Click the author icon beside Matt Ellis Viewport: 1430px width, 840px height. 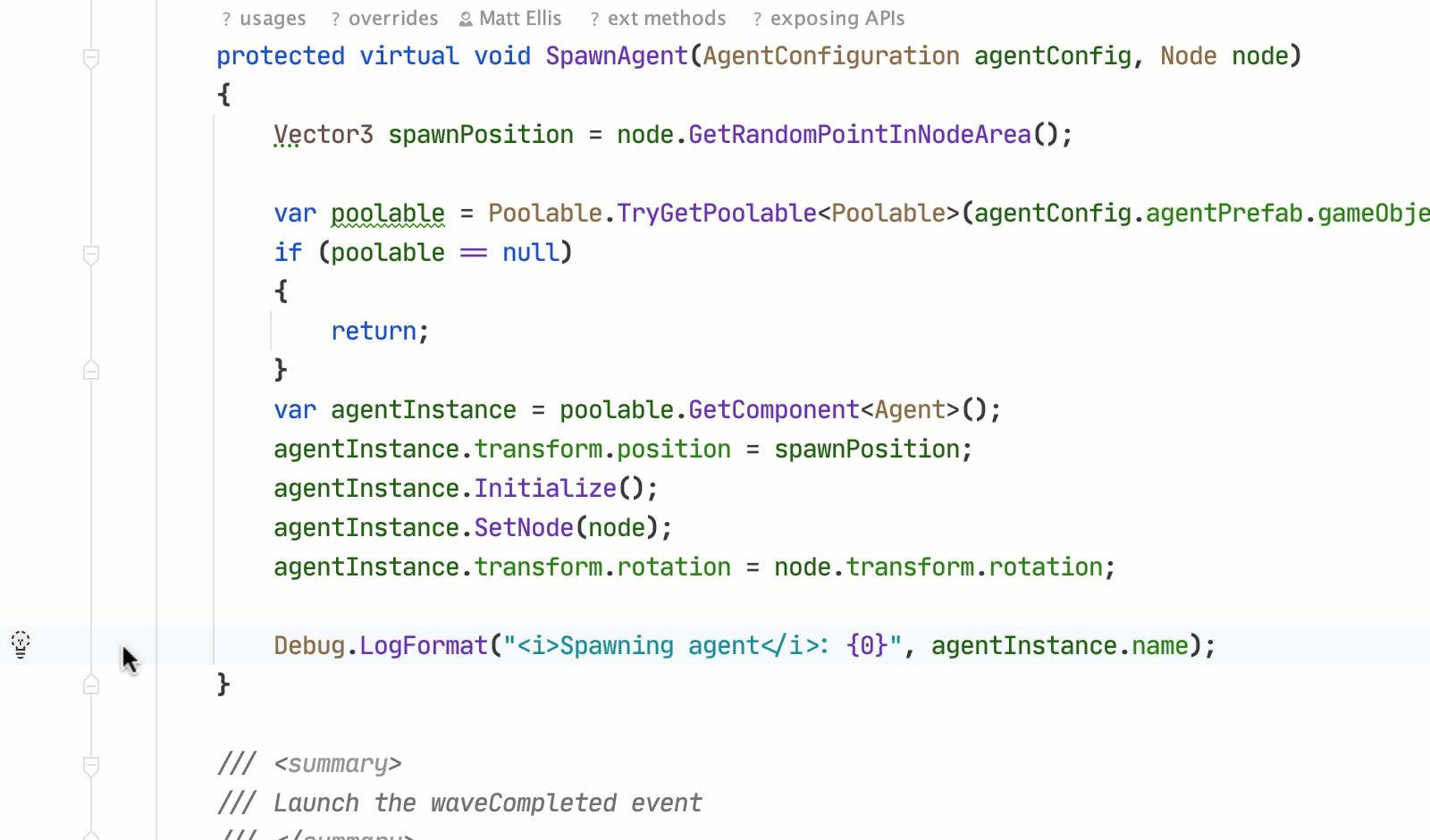[x=466, y=19]
